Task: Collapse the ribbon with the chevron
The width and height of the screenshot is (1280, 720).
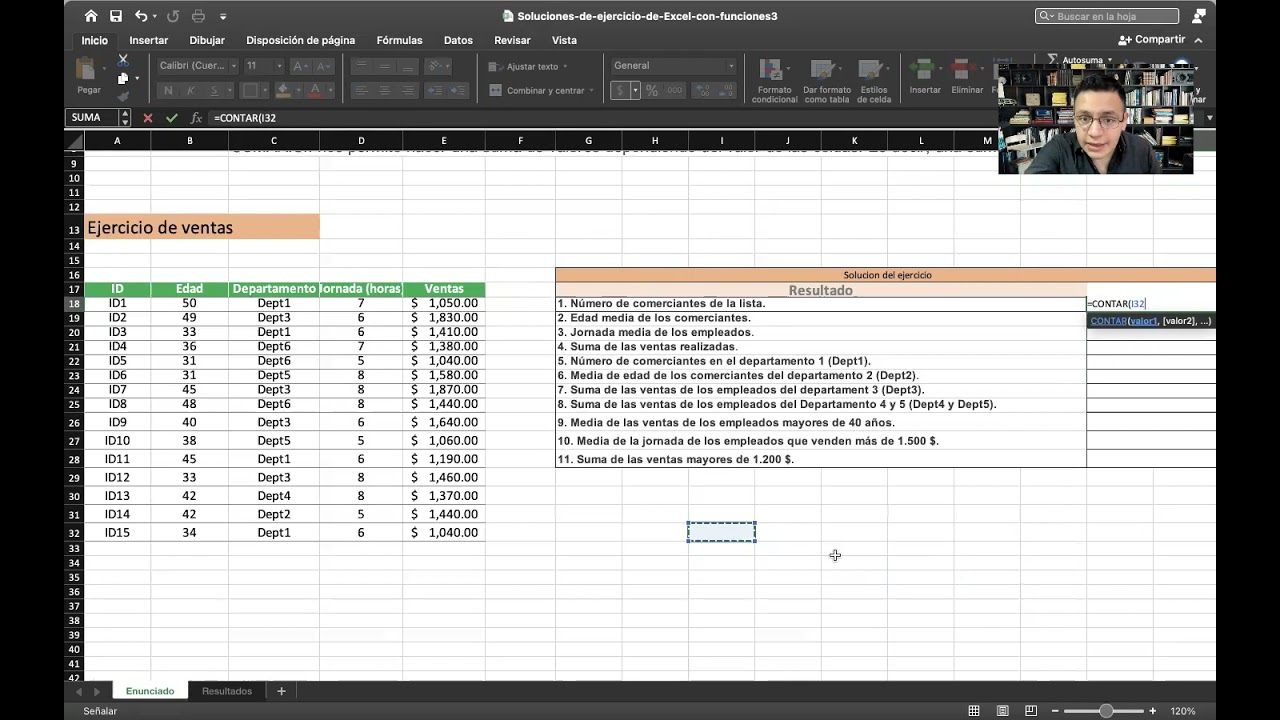Action: pos(1198,40)
